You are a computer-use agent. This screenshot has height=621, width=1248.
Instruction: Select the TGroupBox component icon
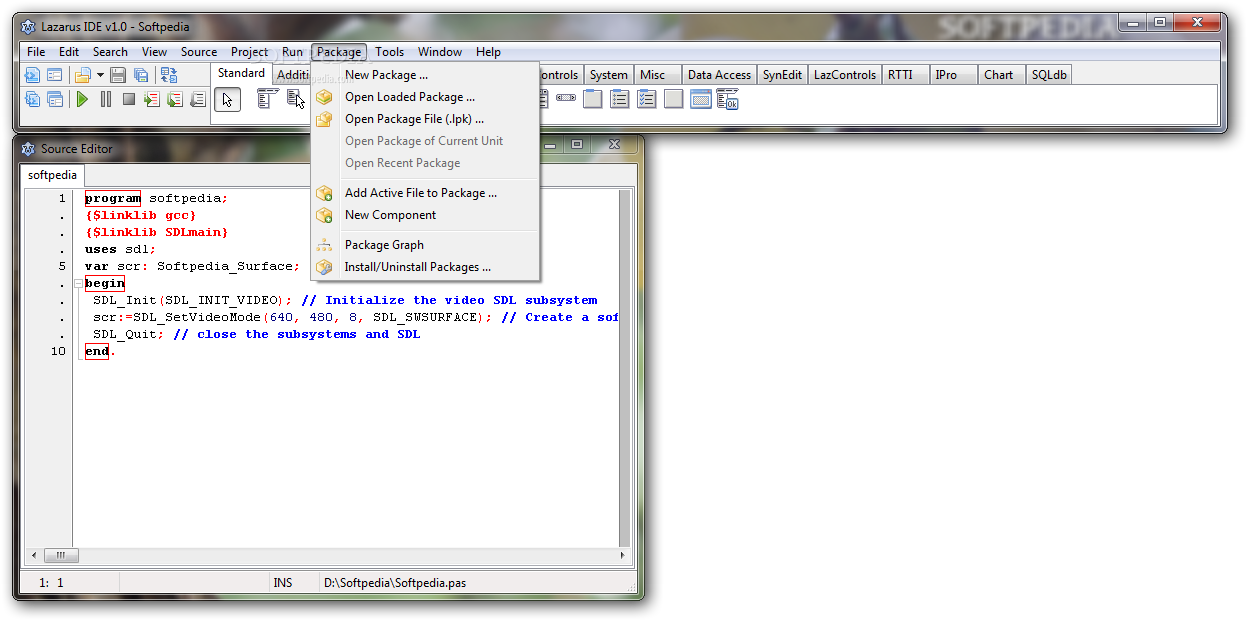[x=593, y=99]
